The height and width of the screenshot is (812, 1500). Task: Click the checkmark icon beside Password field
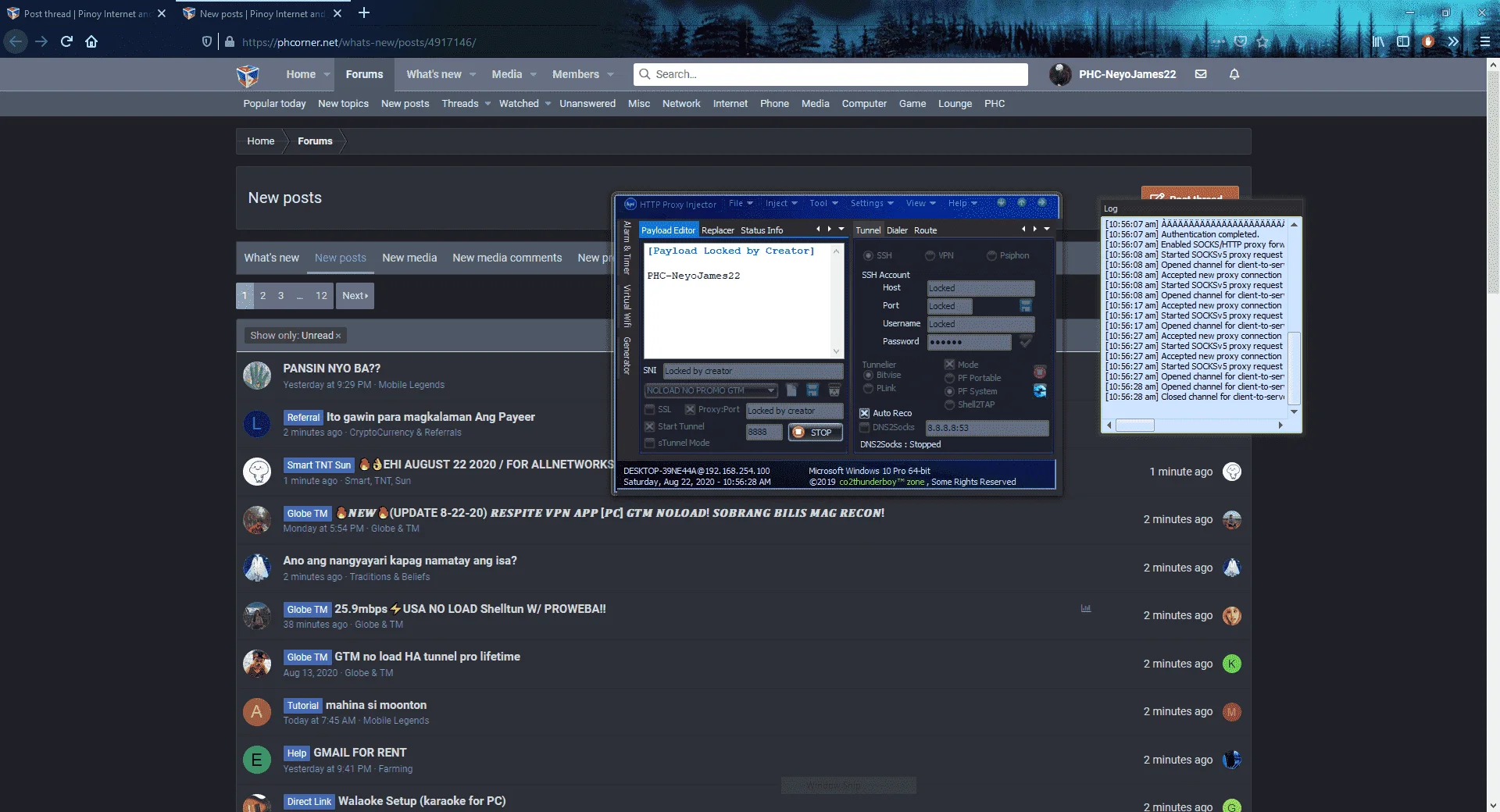1026,341
